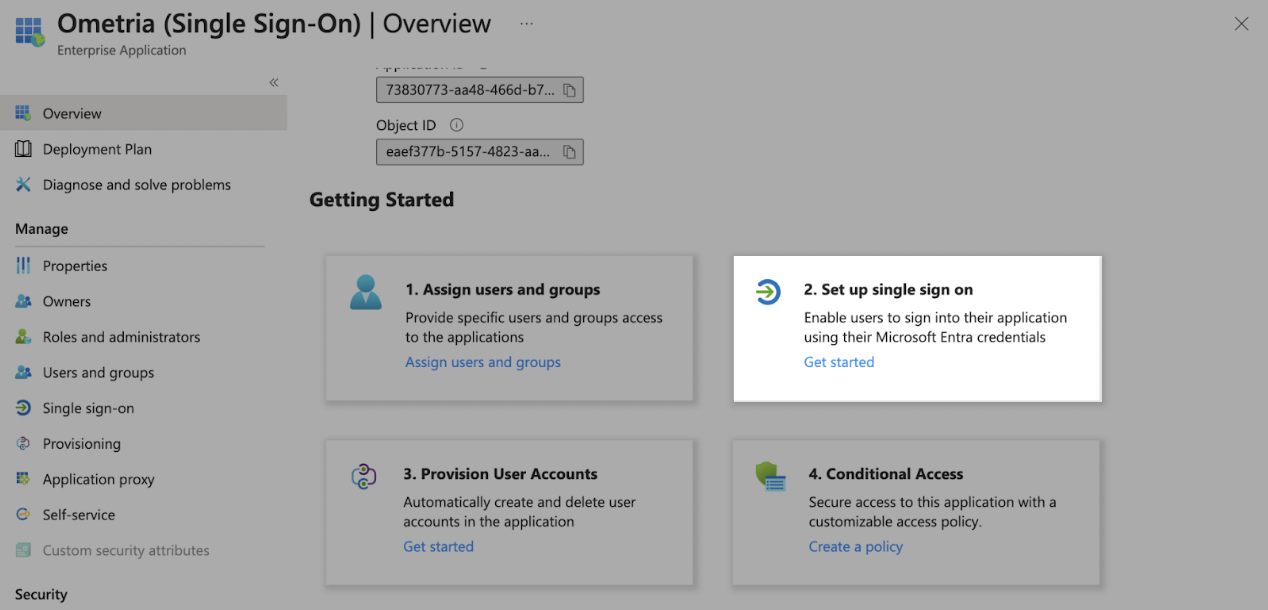Screen dimensions: 1268x610
Task: Click the Provisioning sync icon in sidebar
Action: 23,444
